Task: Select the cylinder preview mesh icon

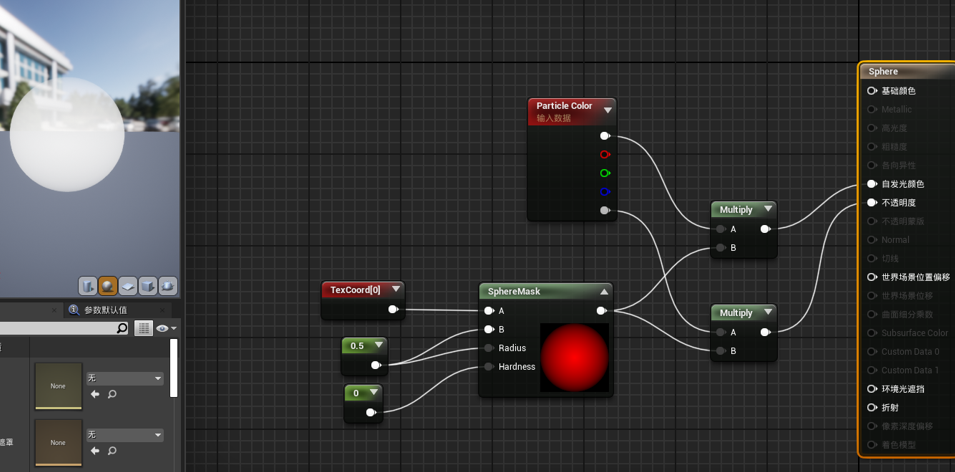Action: point(88,286)
